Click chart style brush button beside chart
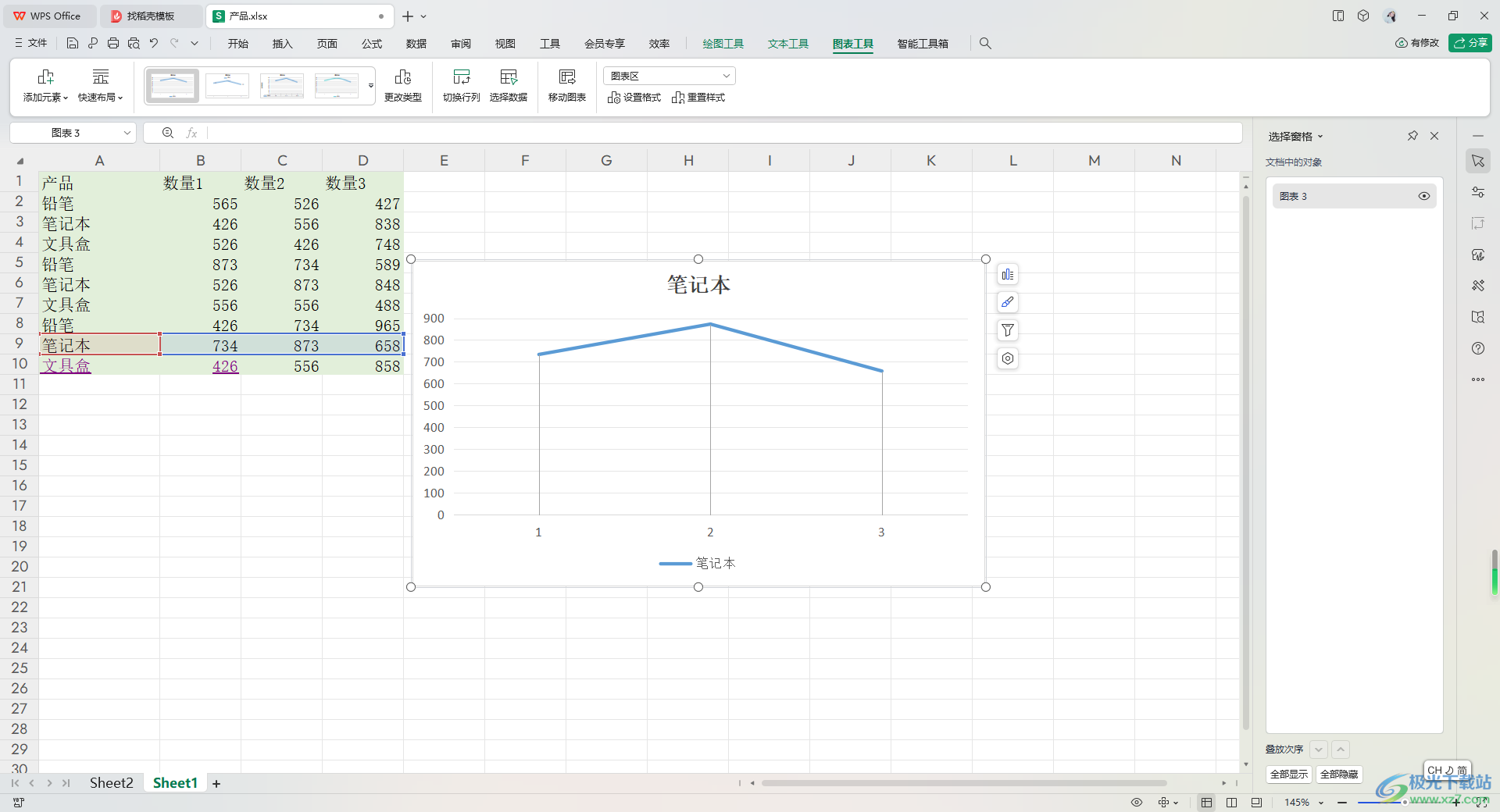The height and width of the screenshot is (812, 1500). click(x=1008, y=302)
